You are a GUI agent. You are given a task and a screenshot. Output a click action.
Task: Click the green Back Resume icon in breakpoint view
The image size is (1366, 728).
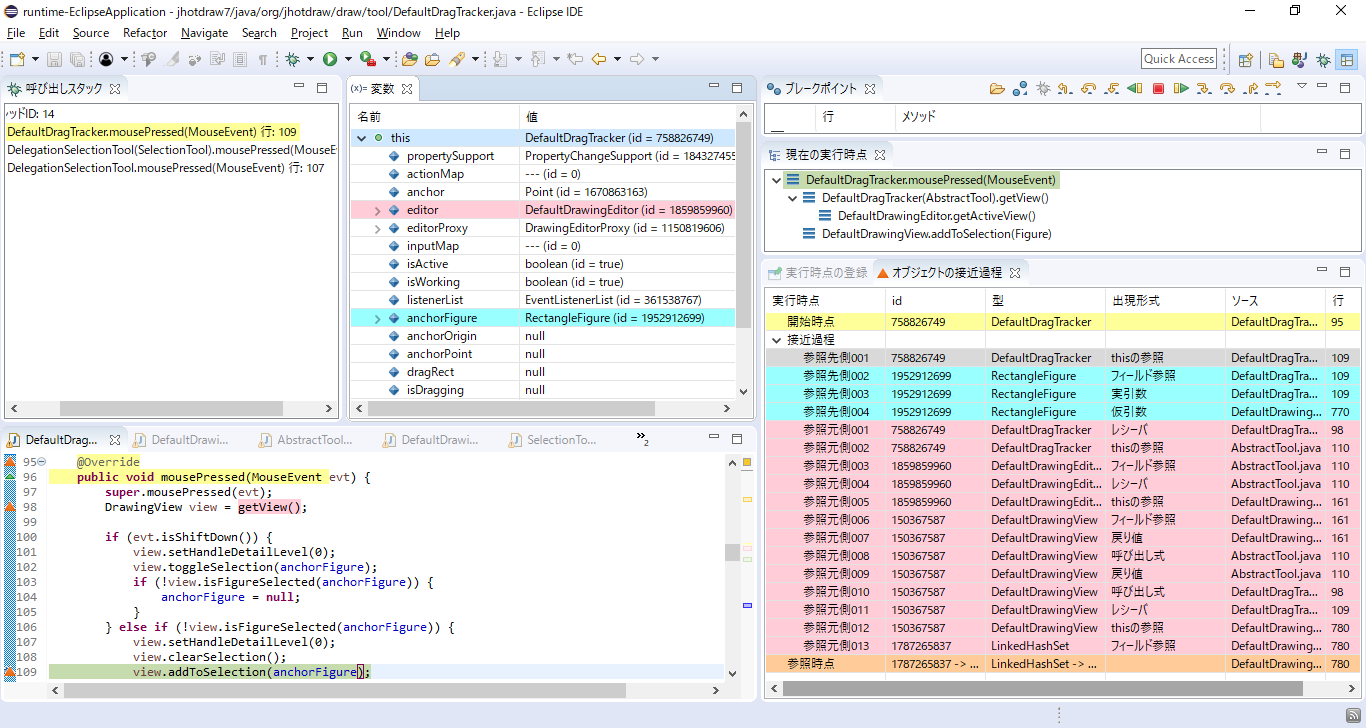1134,88
